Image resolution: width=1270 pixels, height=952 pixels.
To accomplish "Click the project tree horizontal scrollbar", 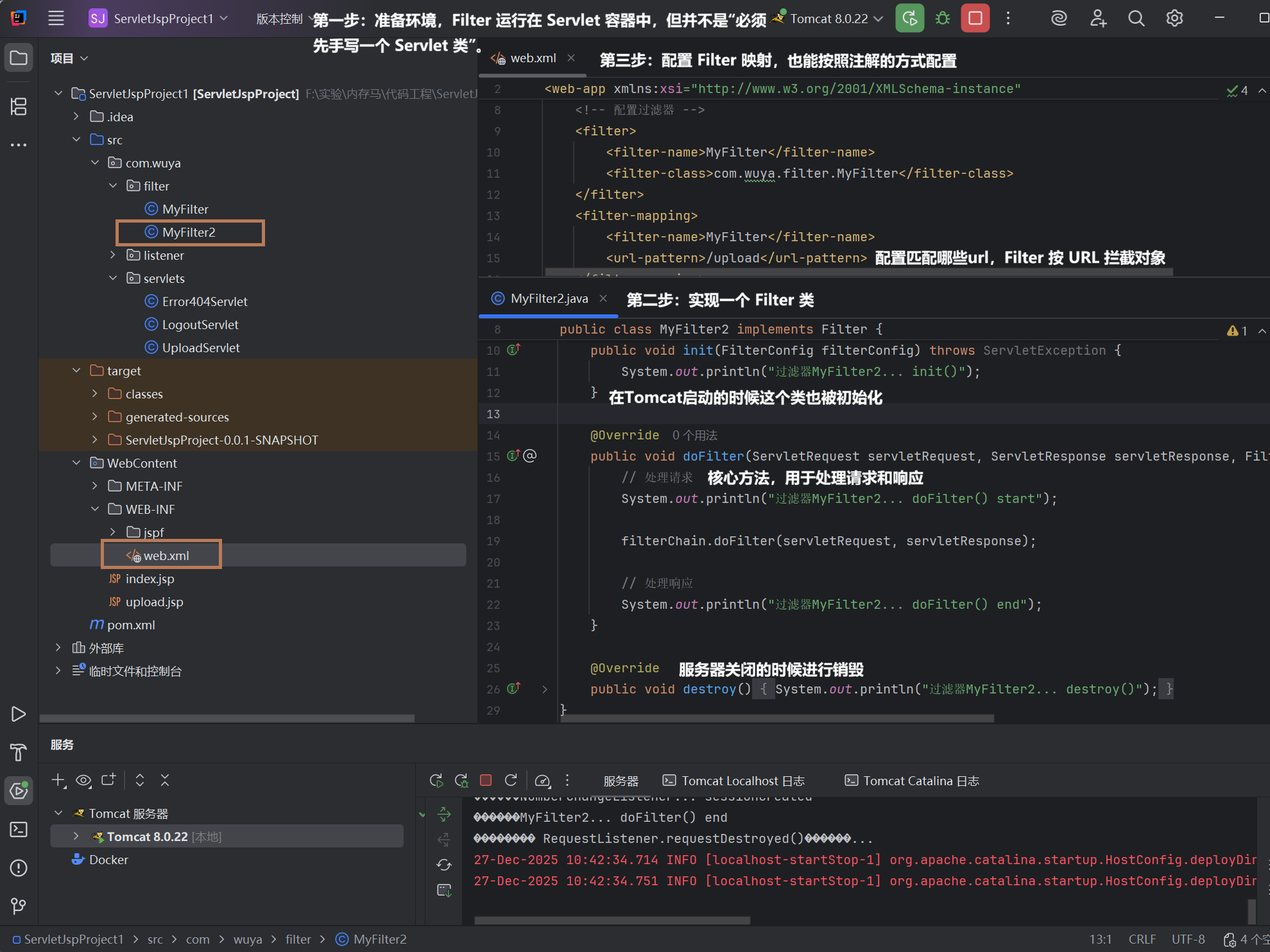I will point(227,718).
